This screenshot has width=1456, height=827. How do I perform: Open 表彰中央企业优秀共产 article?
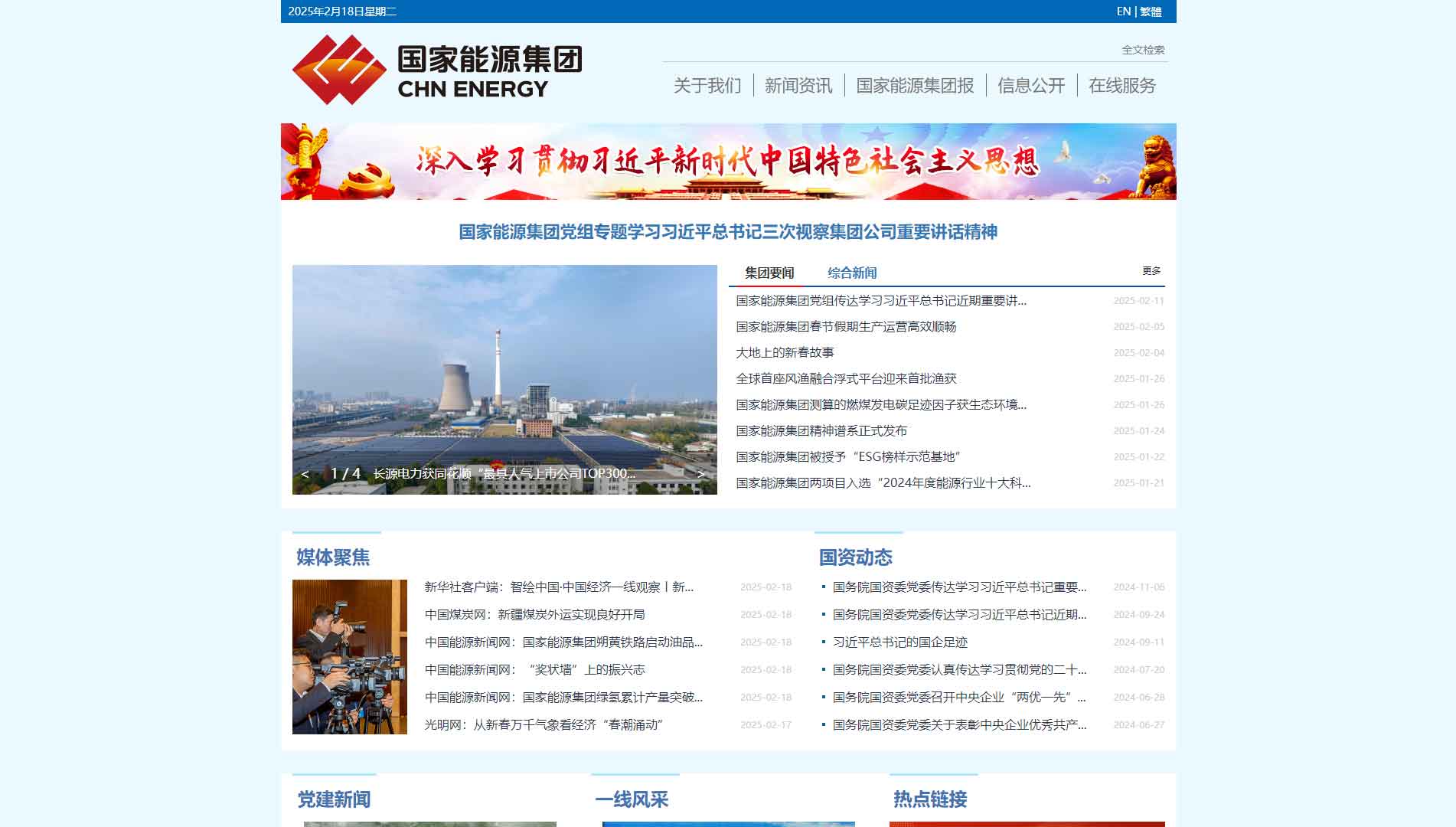[x=960, y=725]
